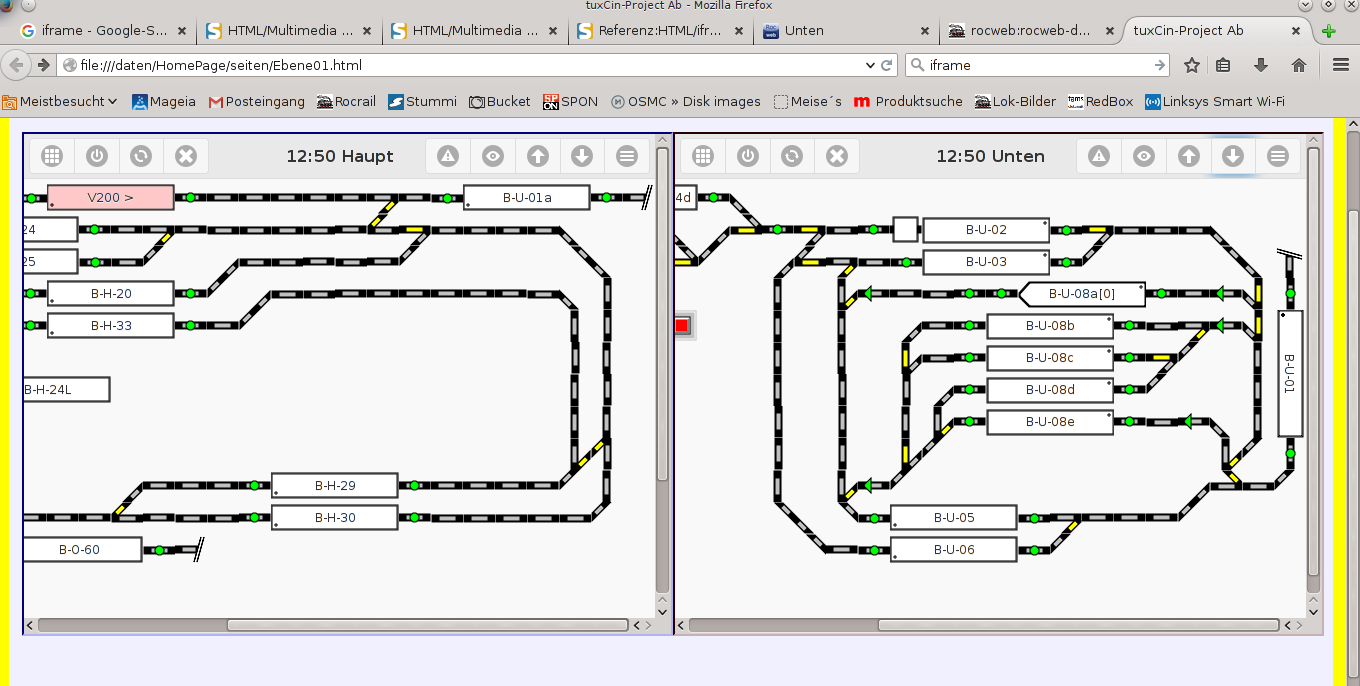Viewport: 1360px width, 686px height.
Task: Go to the Firefox home page
Action: [1299, 66]
